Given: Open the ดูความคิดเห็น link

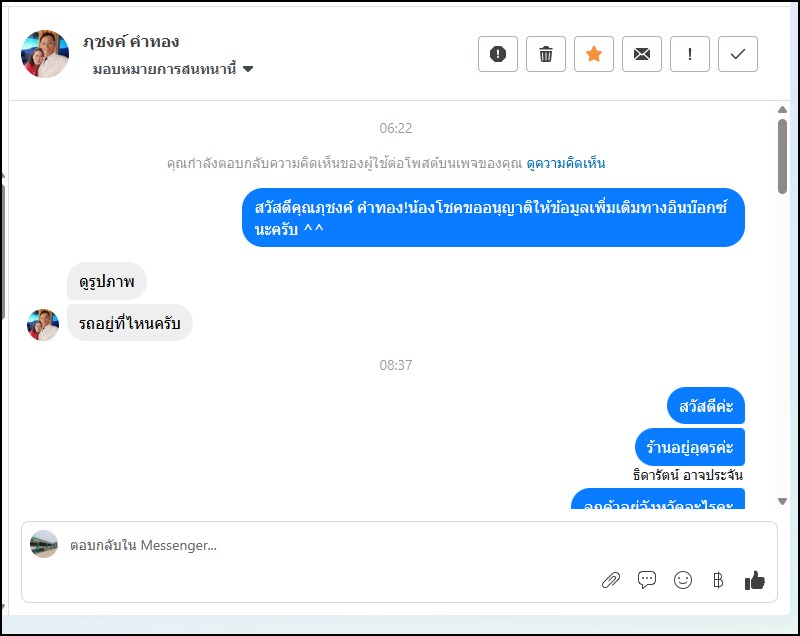Looking at the screenshot, I should point(565,164).
